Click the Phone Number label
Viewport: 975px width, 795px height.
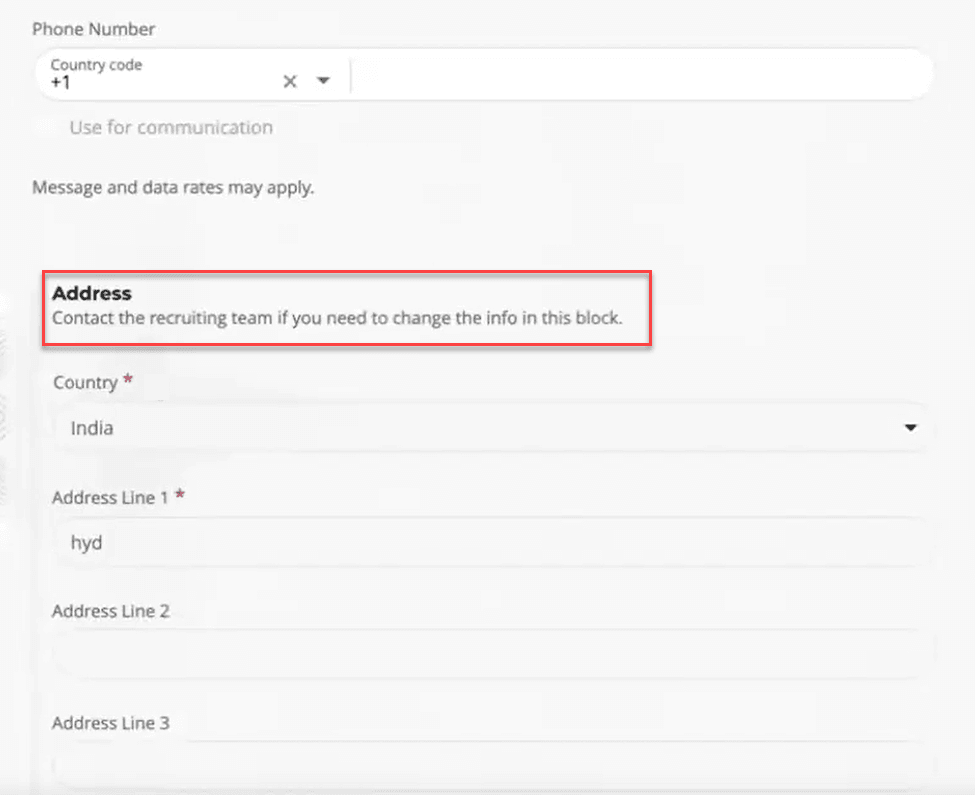[x=94, y=29]
